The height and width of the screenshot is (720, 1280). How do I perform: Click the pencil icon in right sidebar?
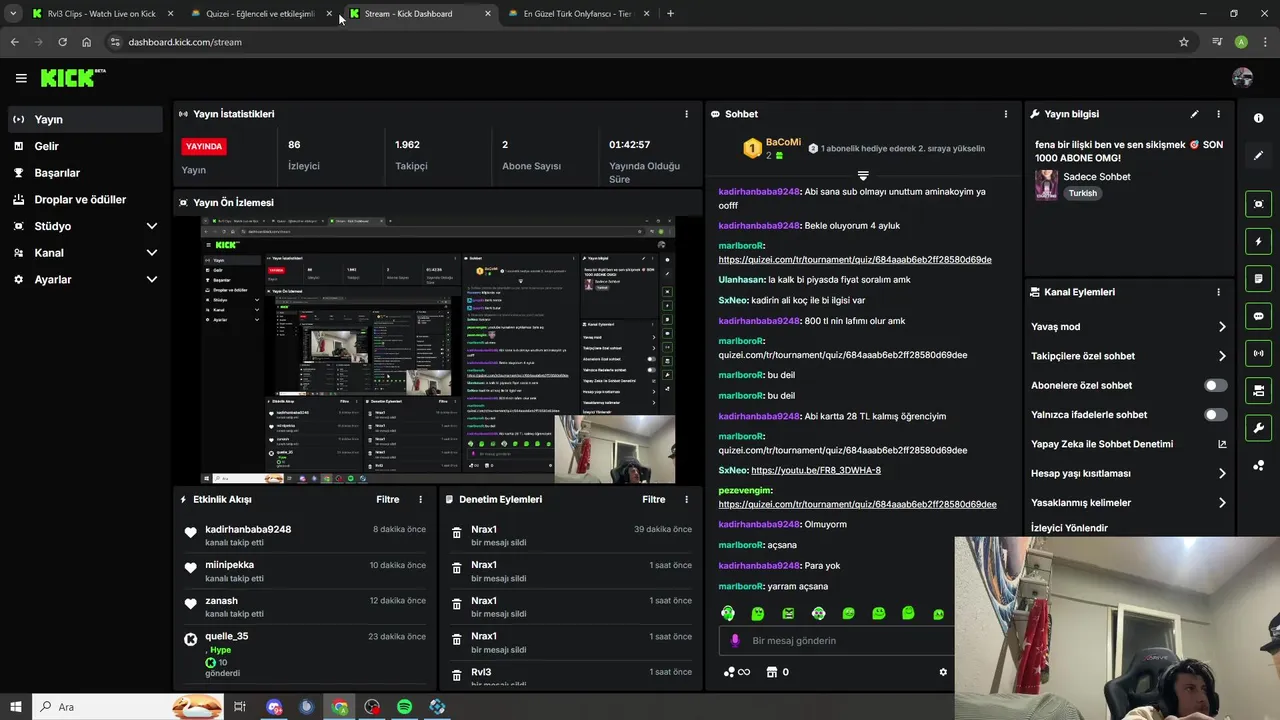1258,156
